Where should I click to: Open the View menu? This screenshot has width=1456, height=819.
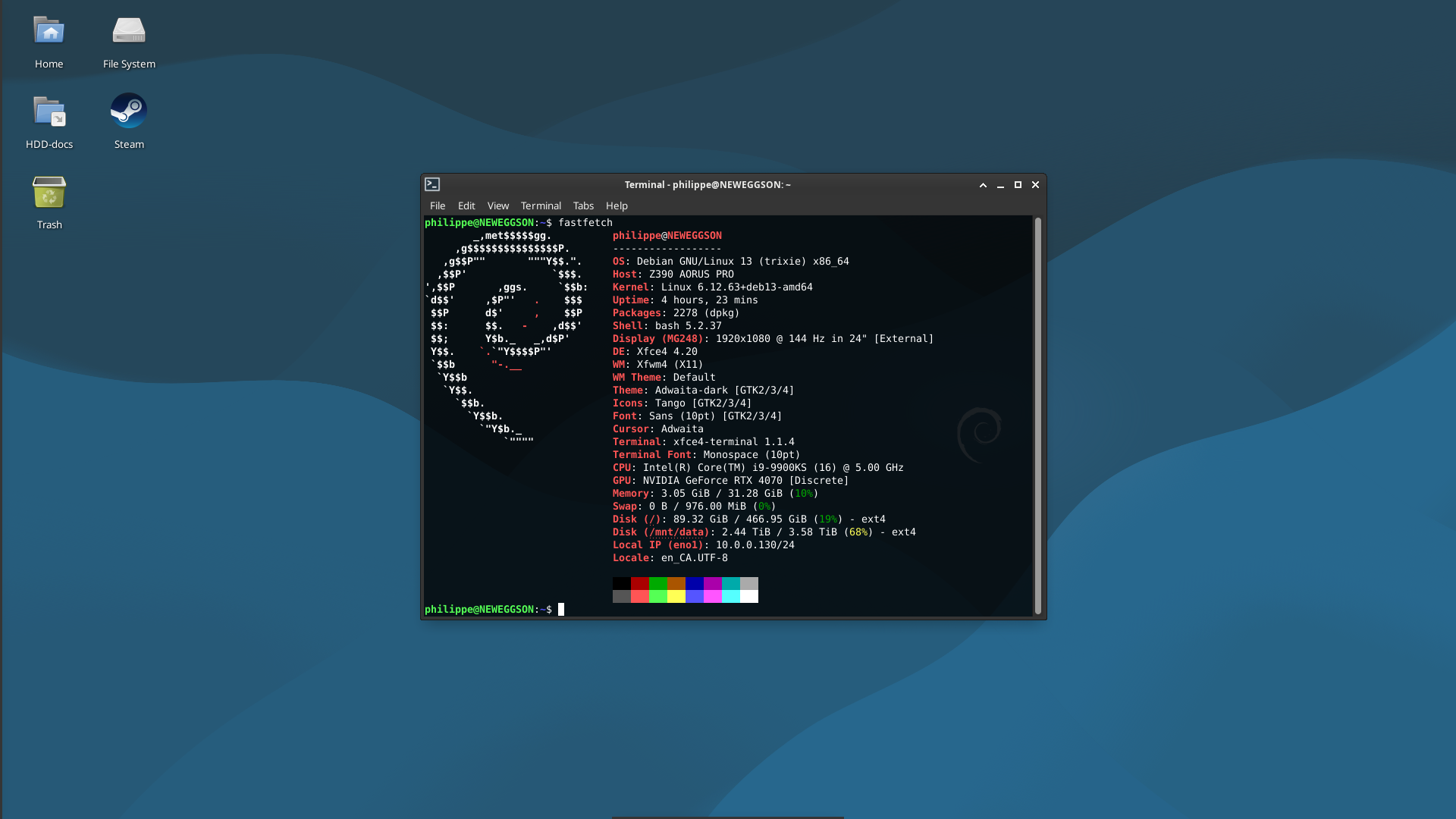pyautogui.click(x=498, y=206)
